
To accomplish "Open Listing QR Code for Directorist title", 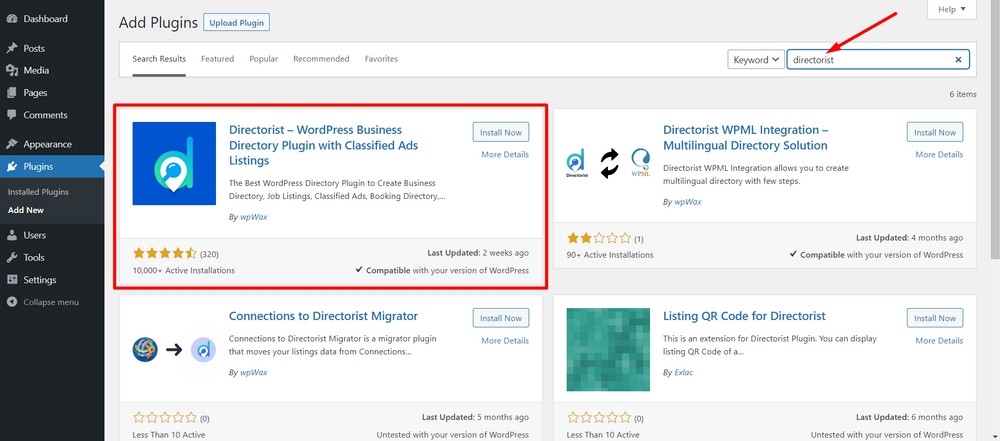I will click(x=744, y=316).
